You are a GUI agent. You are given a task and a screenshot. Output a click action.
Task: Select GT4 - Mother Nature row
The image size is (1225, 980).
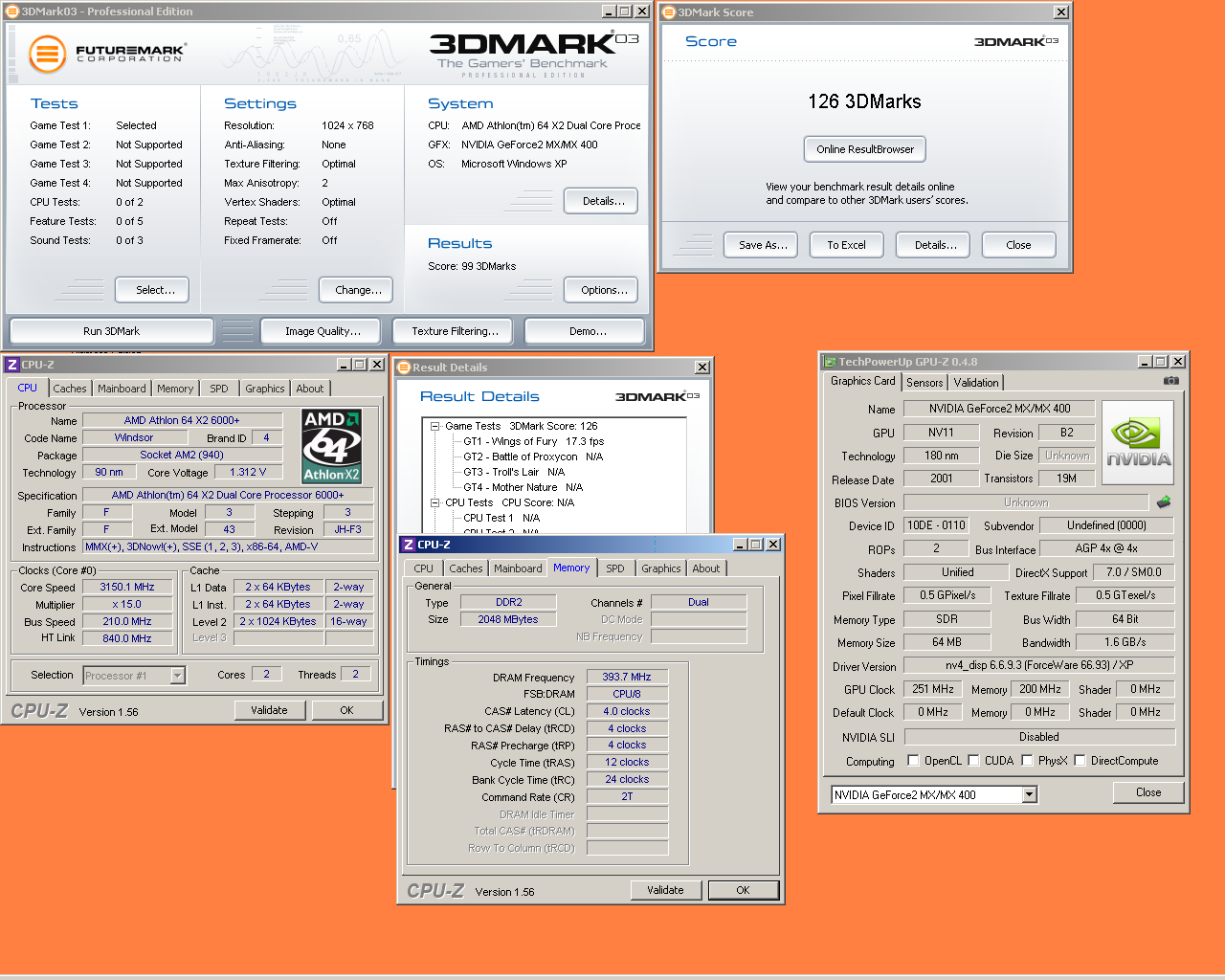pos(523,487)
